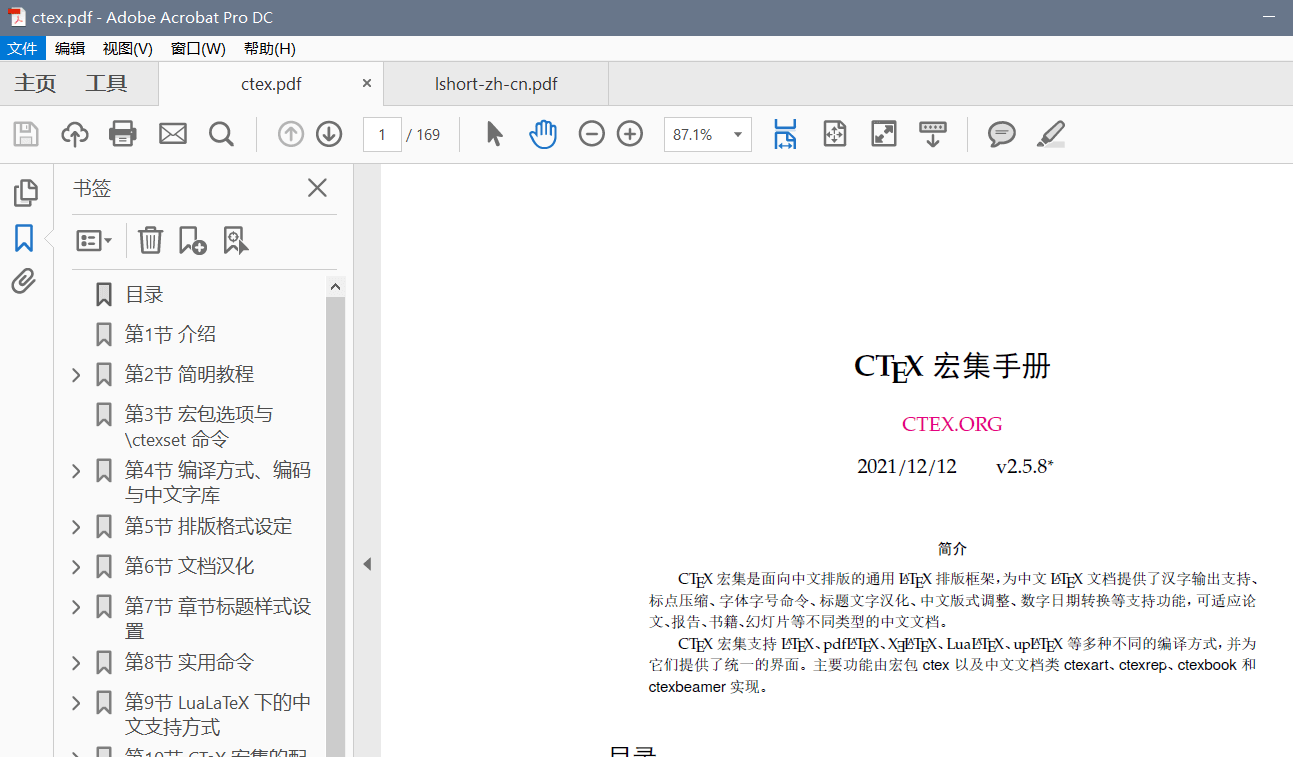Open the 工具 tools view
Image resolution: width=1293 pixels, height=757 pixels.
[x=106, y=84]
